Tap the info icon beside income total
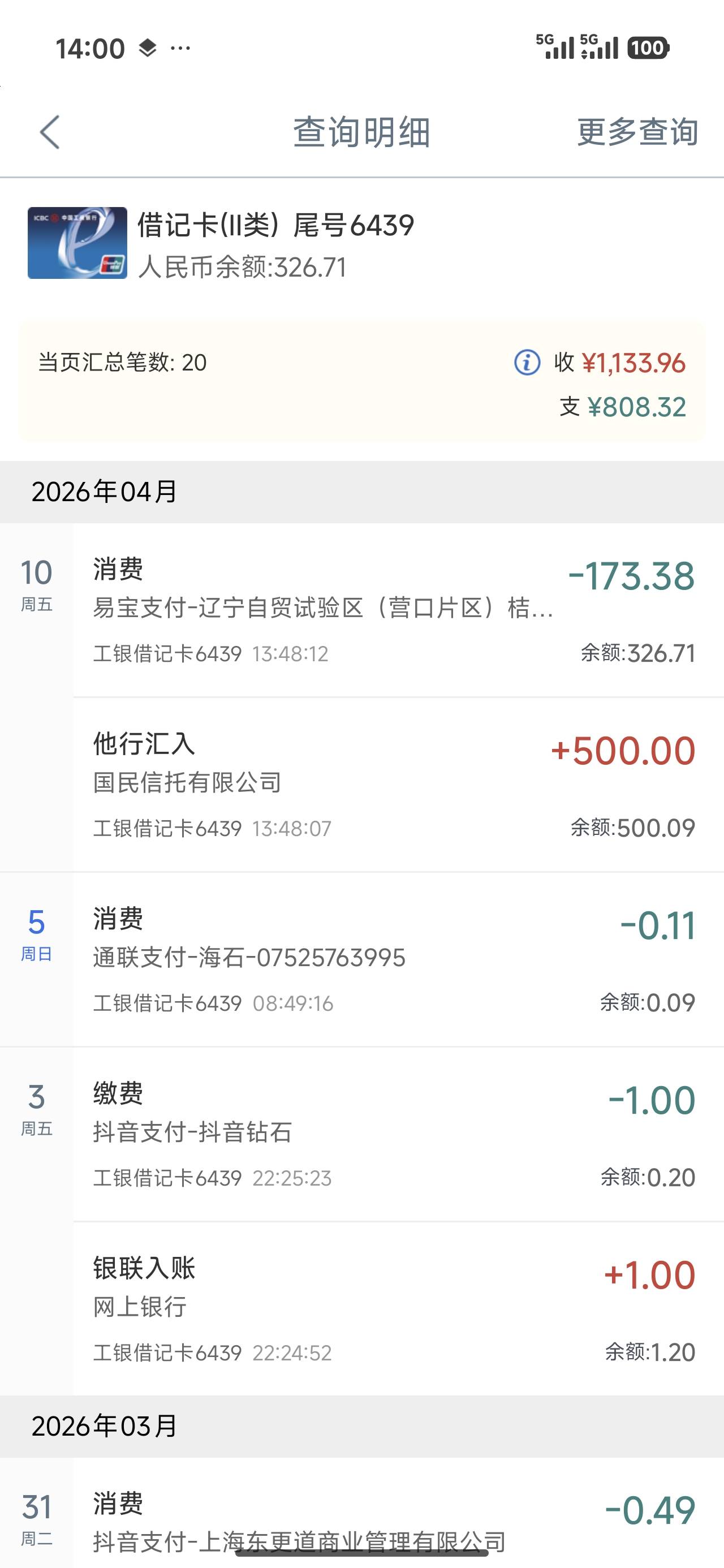Screen dimensions: 724x1568 coord(527,363)
